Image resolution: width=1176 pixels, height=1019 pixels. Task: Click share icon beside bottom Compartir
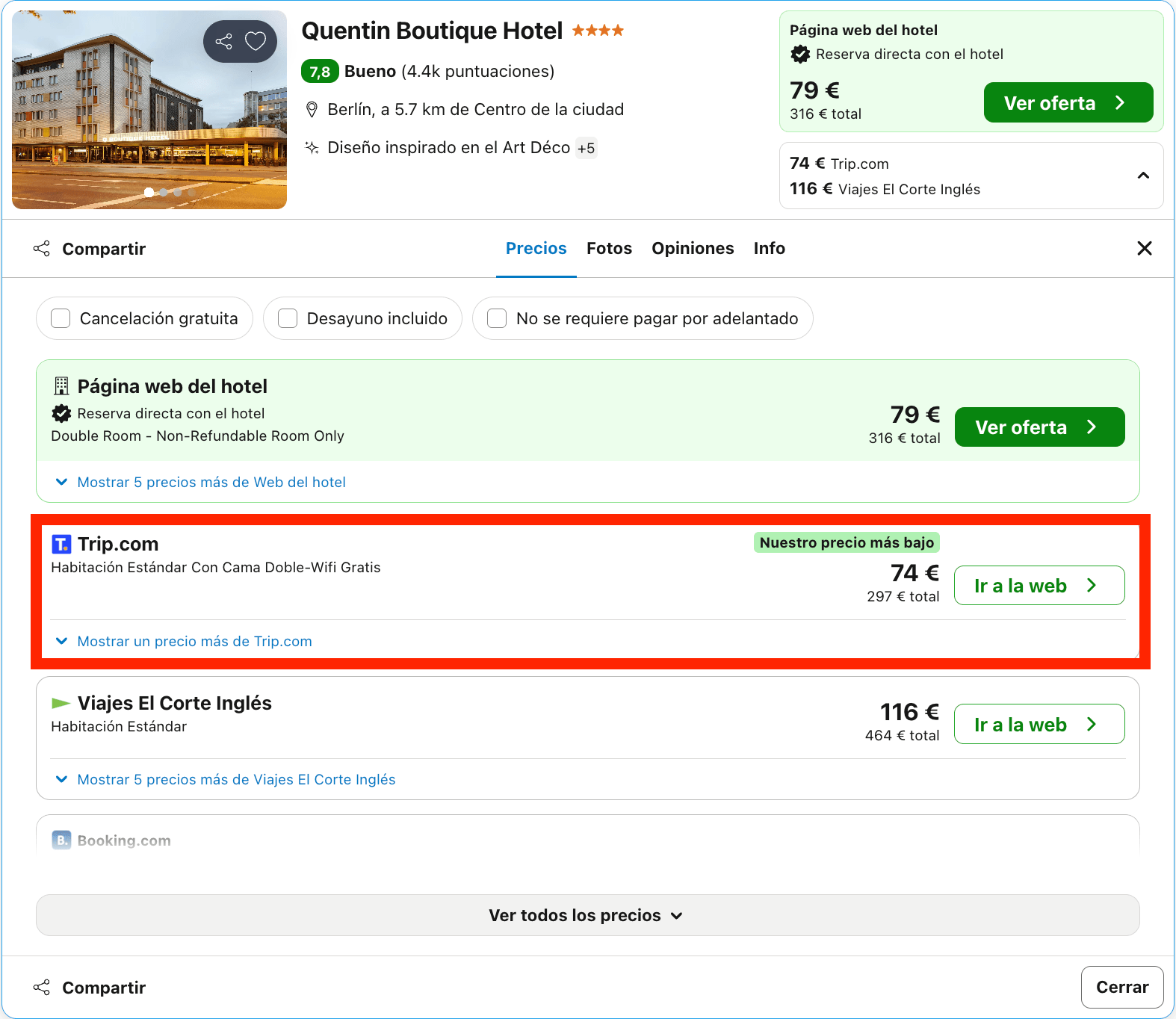click(42, 988)
